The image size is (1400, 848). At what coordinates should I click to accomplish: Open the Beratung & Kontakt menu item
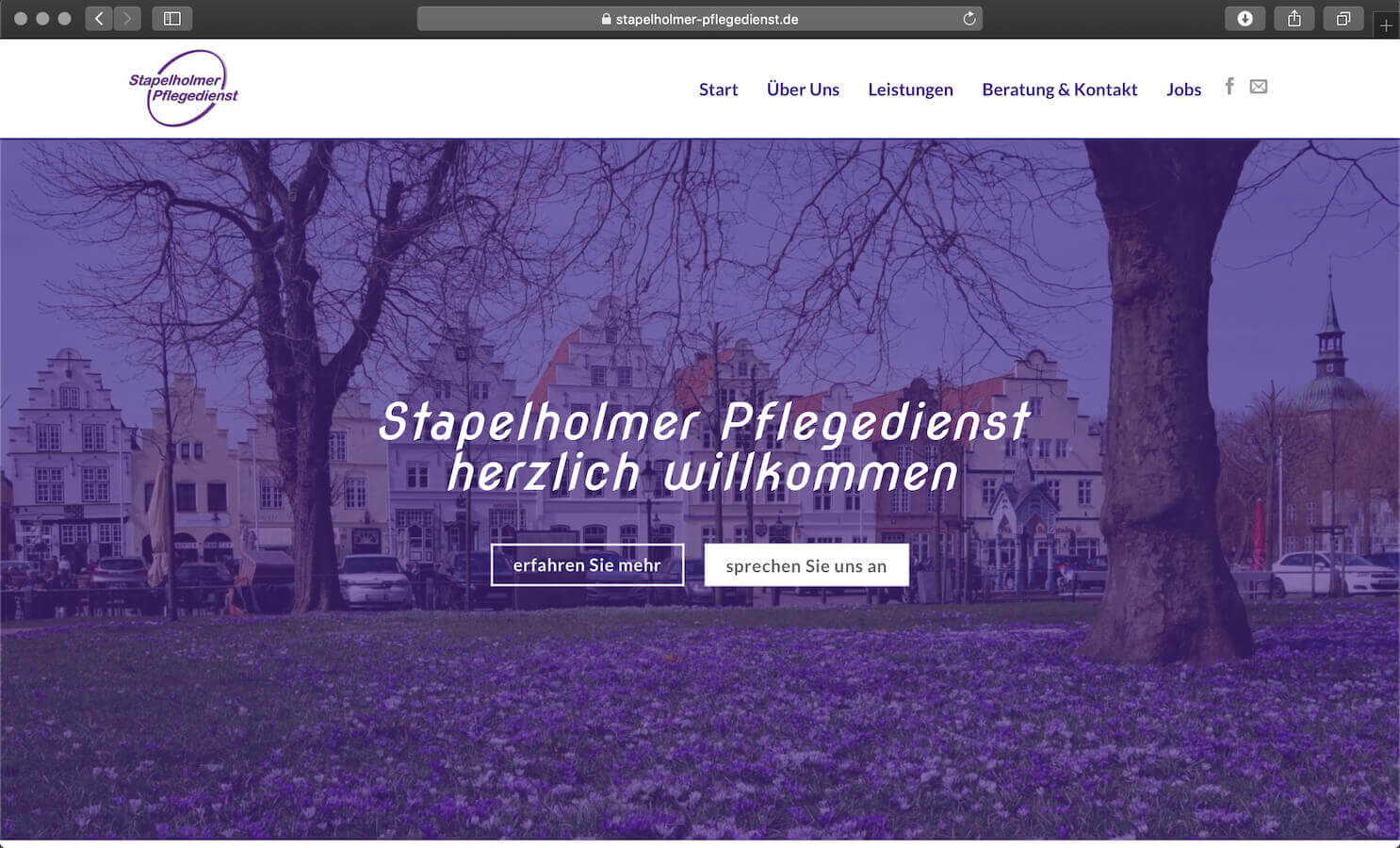(x=1060, y=90)
